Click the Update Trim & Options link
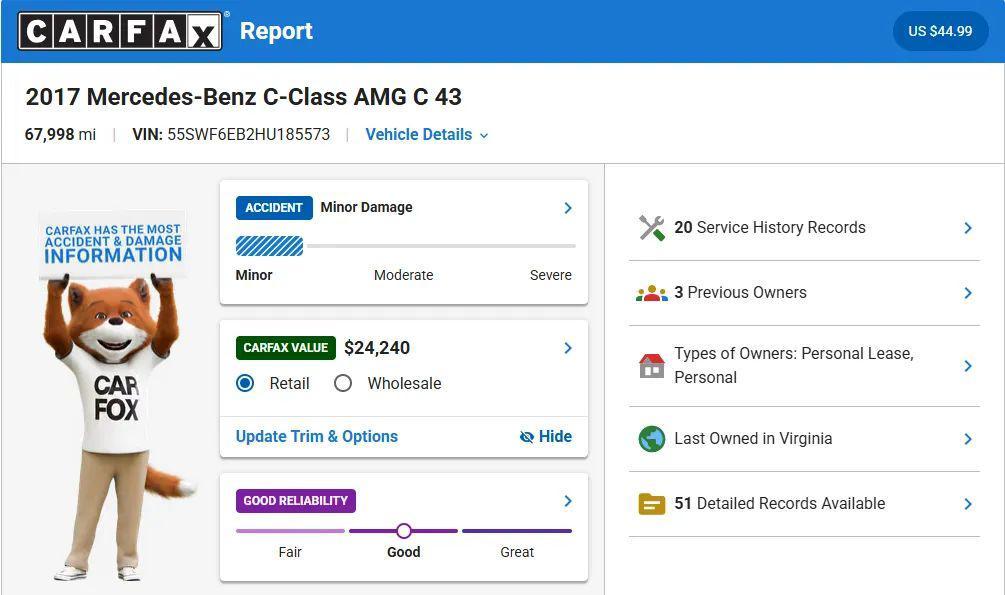Screen dimensions: 1005x595 click(317, 437)
